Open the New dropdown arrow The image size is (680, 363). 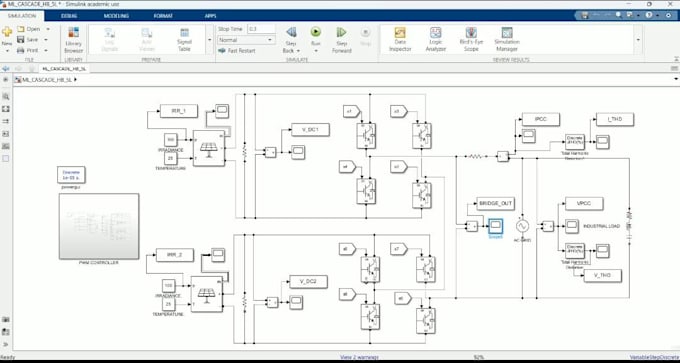pyautogui.click(x=7, y=51)
